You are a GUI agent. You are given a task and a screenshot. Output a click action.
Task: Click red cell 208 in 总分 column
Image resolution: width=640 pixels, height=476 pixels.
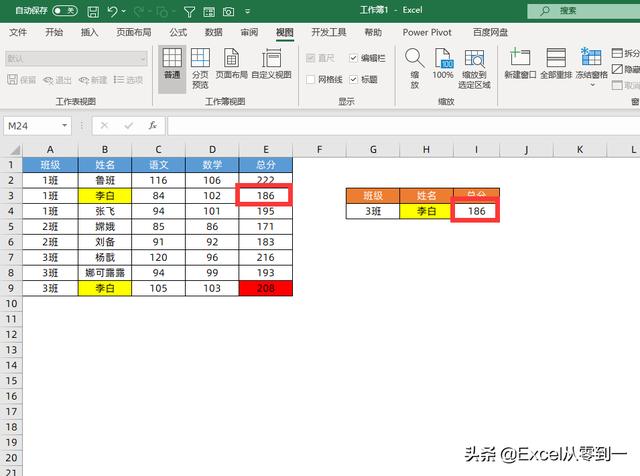tap(266, 288)
